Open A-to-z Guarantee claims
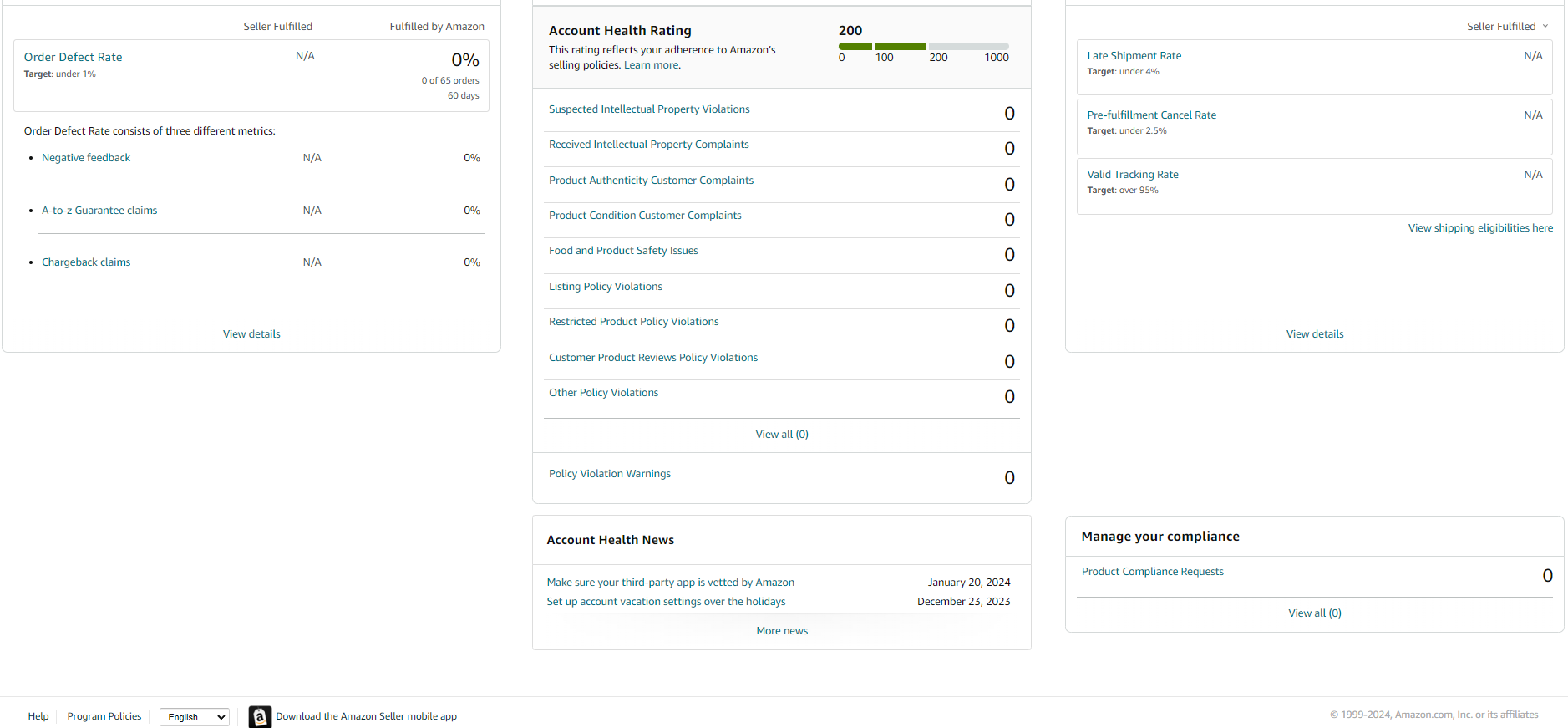This screenshot has width=1568, height=728. point(99,211)
